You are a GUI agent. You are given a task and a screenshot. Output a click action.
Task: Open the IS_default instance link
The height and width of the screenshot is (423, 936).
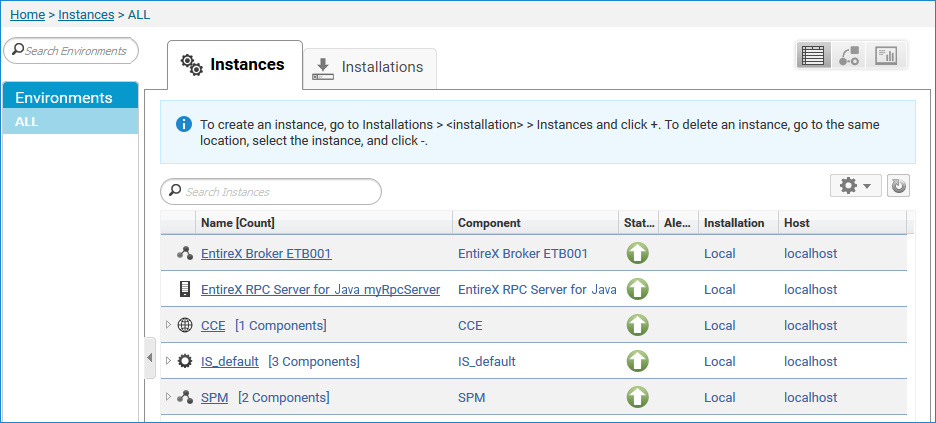230,362
